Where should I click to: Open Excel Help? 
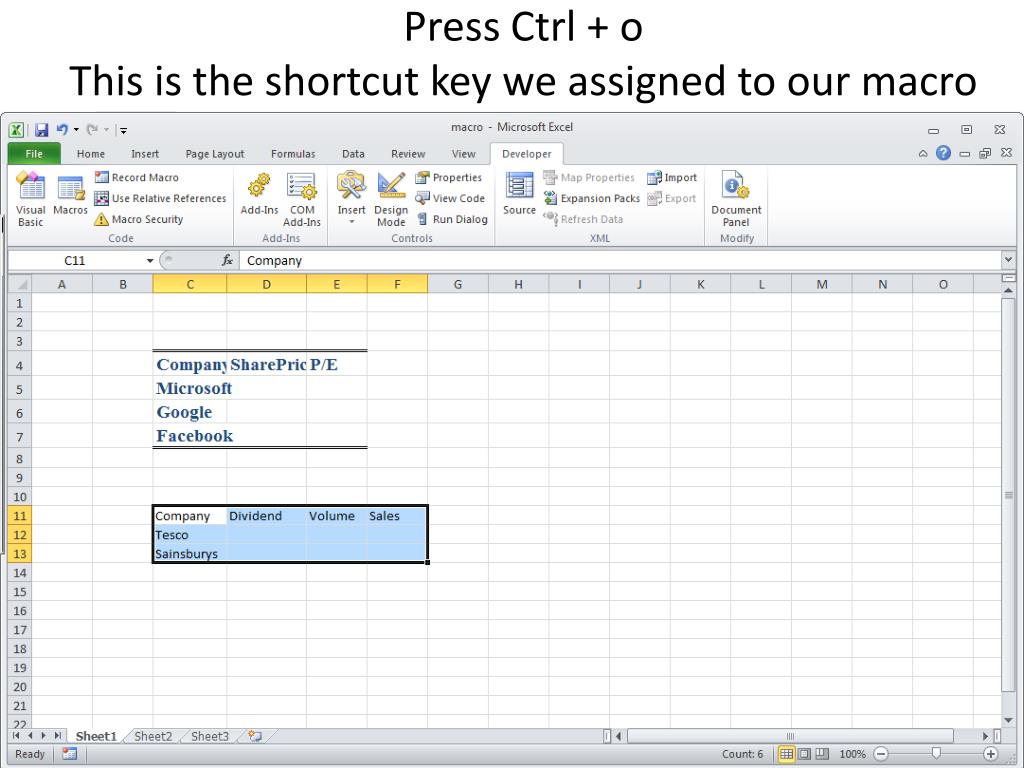coord(943,153)
